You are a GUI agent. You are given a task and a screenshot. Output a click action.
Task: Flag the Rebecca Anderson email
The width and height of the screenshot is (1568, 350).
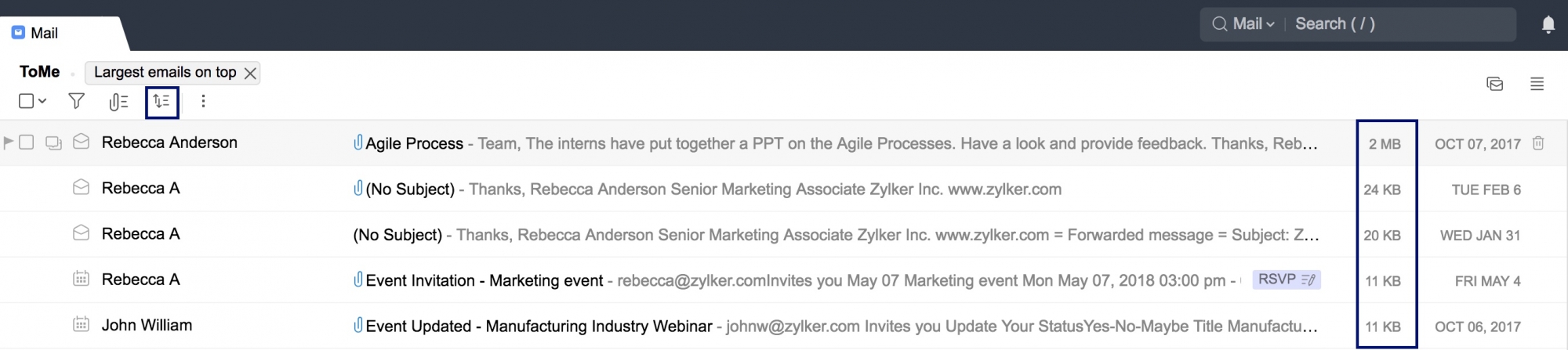(x=9, y=143)
